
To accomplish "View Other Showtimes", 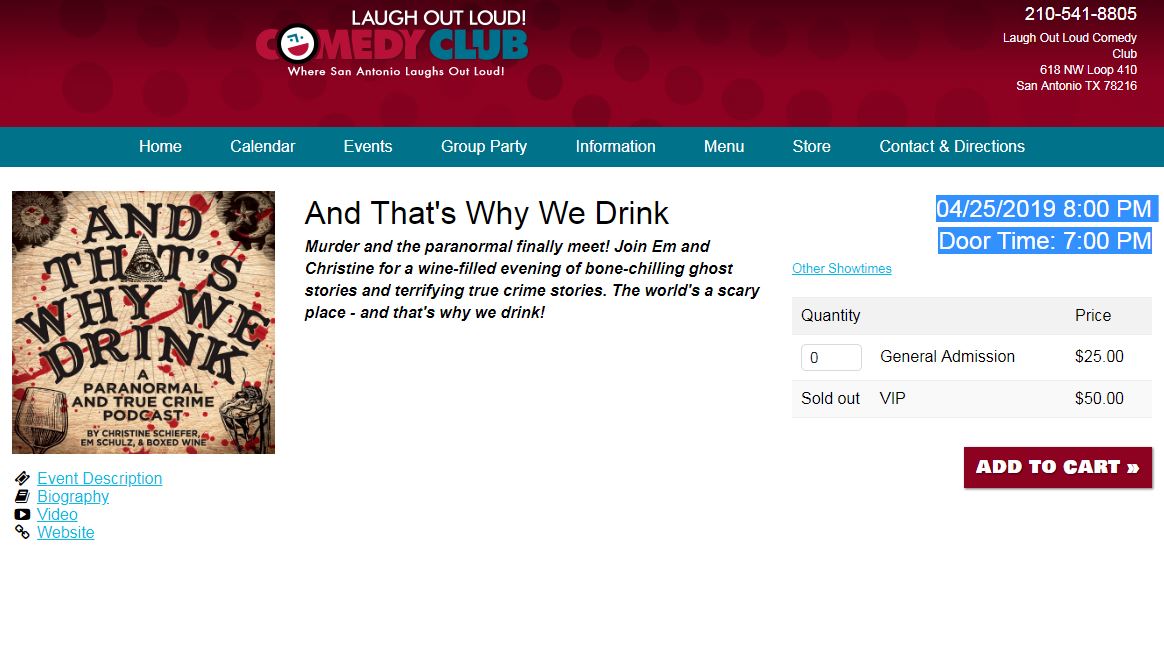I will (842, 269).
